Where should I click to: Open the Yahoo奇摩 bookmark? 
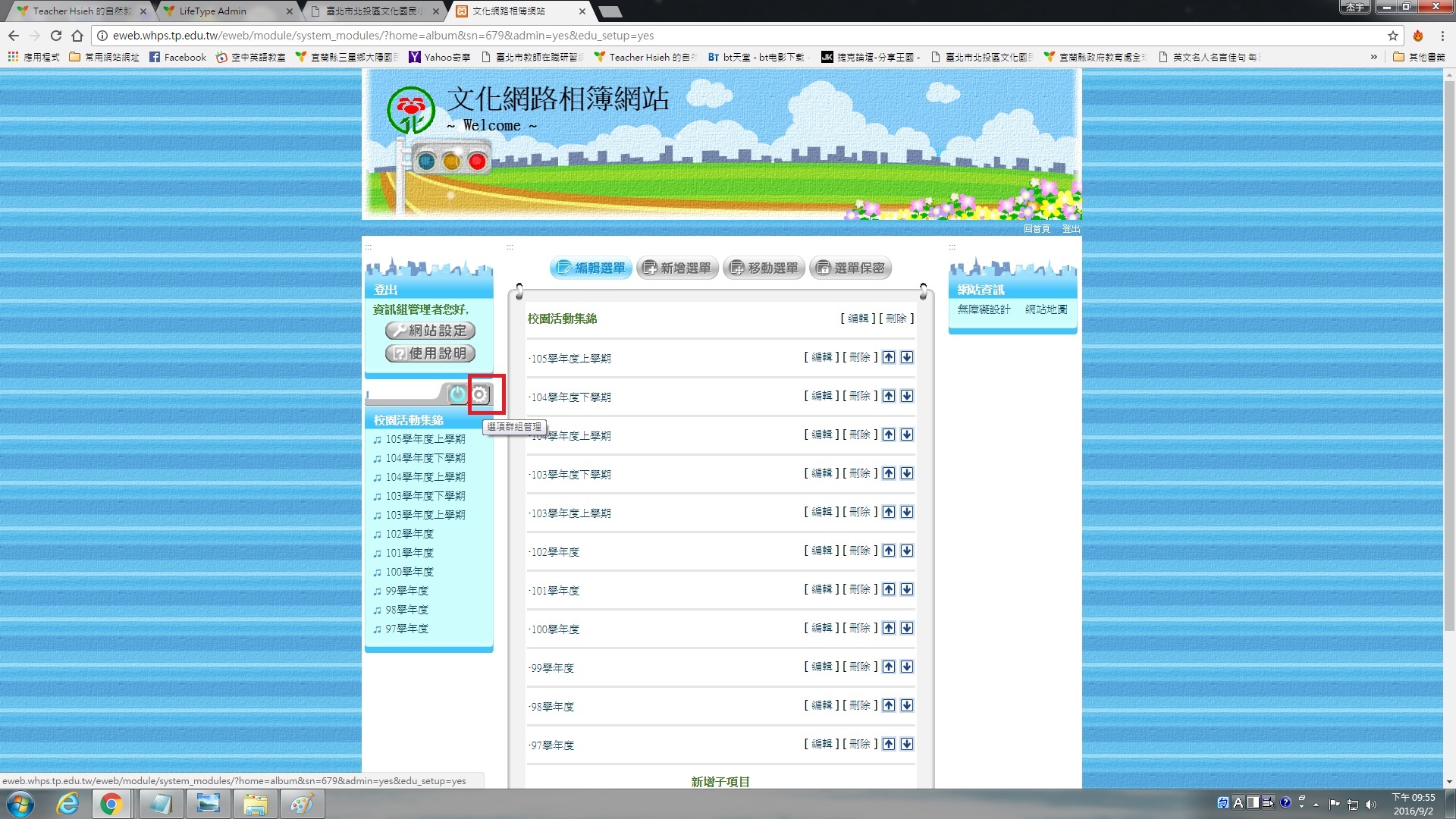(439, 57)
